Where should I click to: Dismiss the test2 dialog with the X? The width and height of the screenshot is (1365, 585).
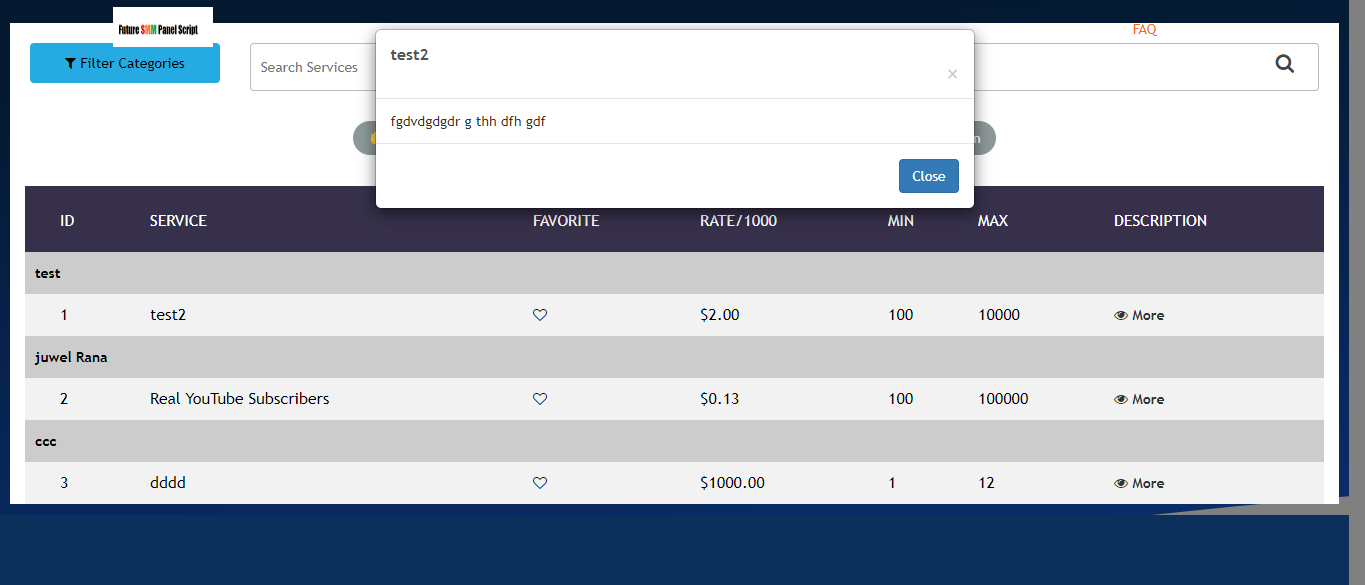tap(952, 74)
